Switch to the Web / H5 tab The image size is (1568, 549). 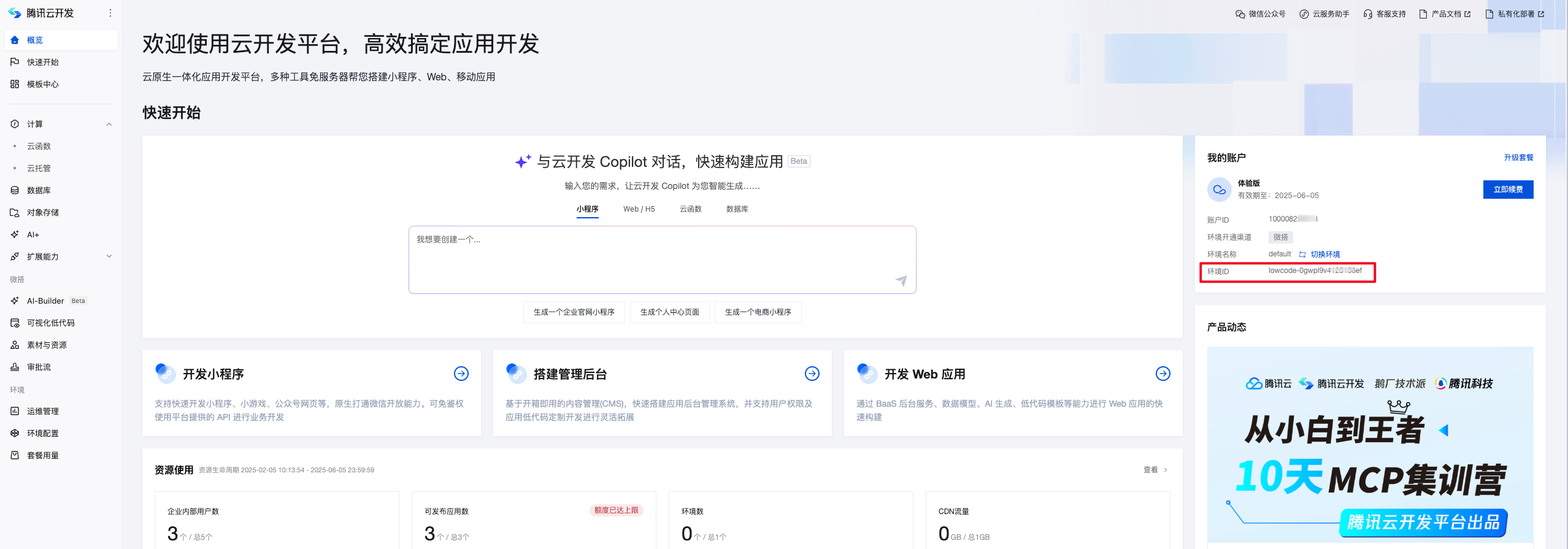click(639, 209)
